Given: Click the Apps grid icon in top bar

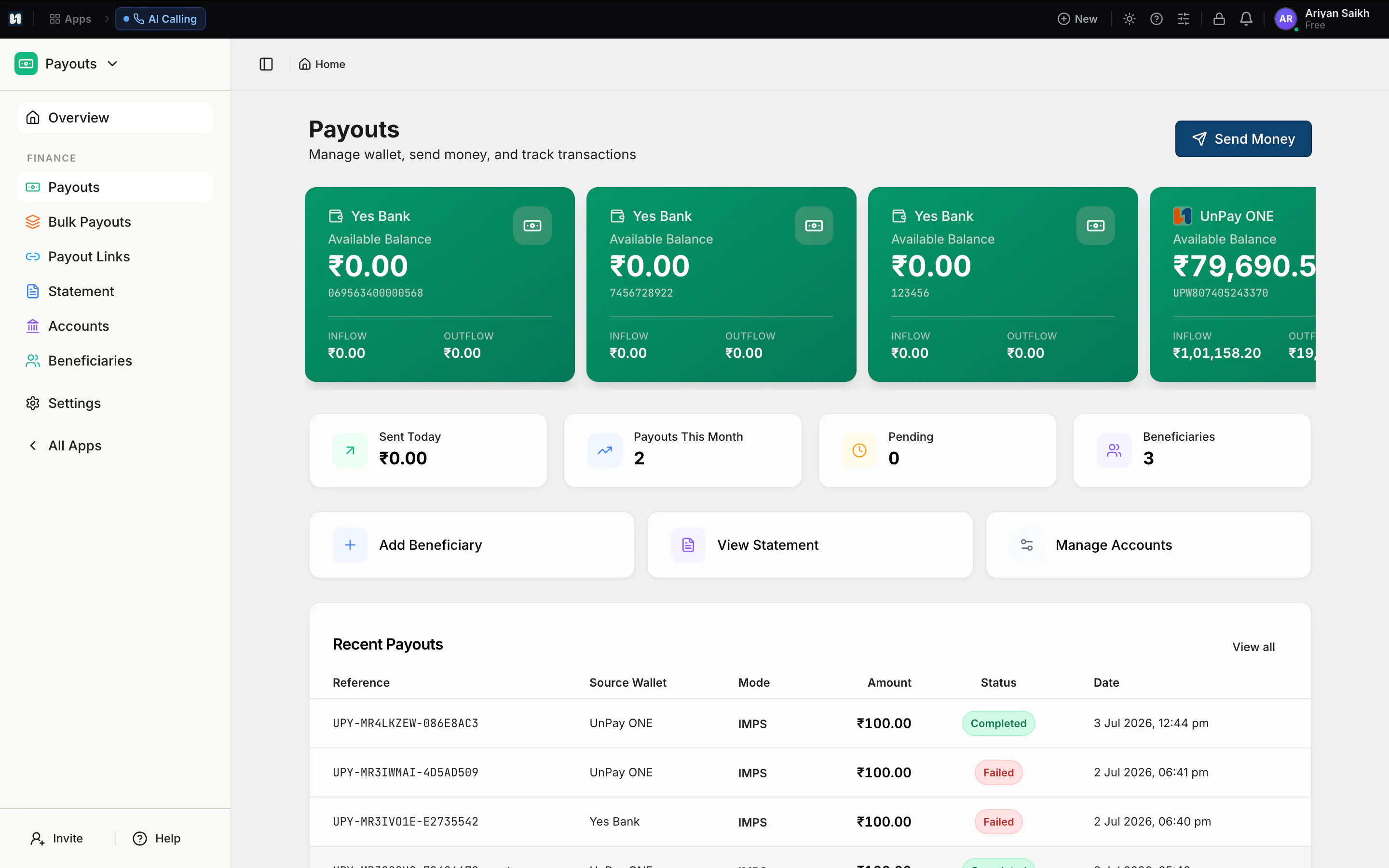Looking at the screenshot, I should coord(54,19).
